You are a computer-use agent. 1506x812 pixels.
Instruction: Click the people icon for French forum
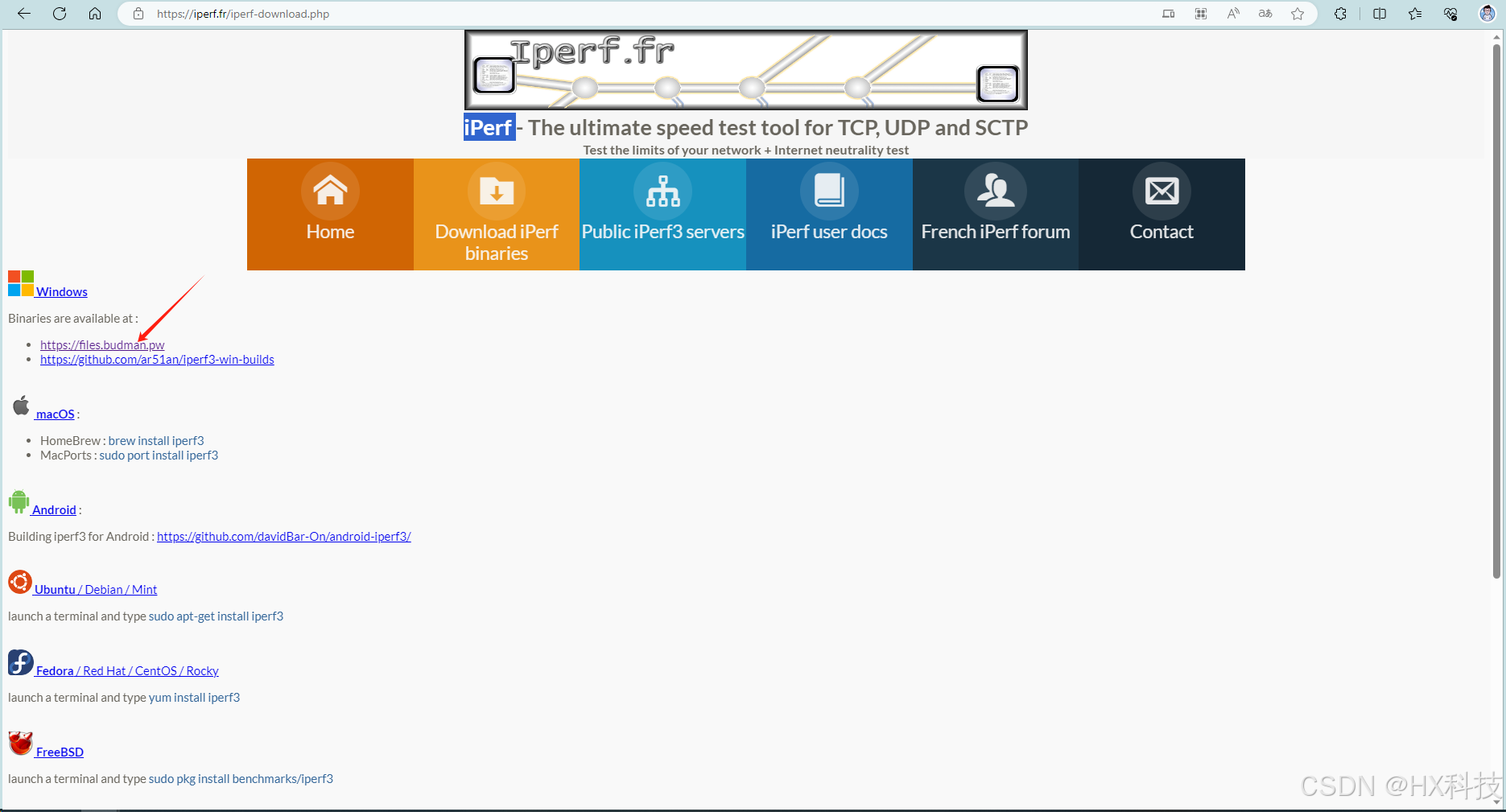[996, 191]
